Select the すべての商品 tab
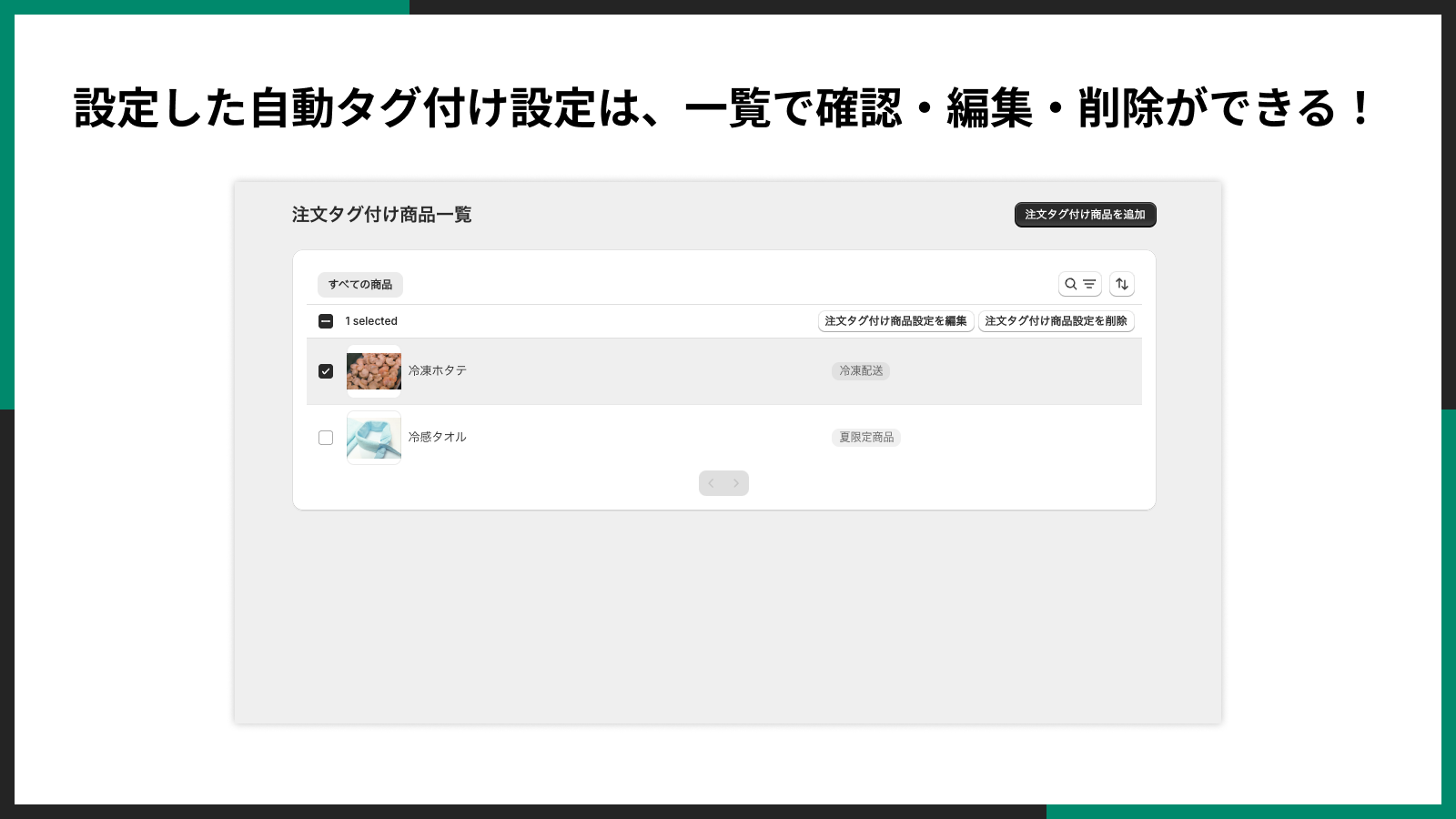The width and height of the screenshot is (1456, 819). tap(360, 284)
